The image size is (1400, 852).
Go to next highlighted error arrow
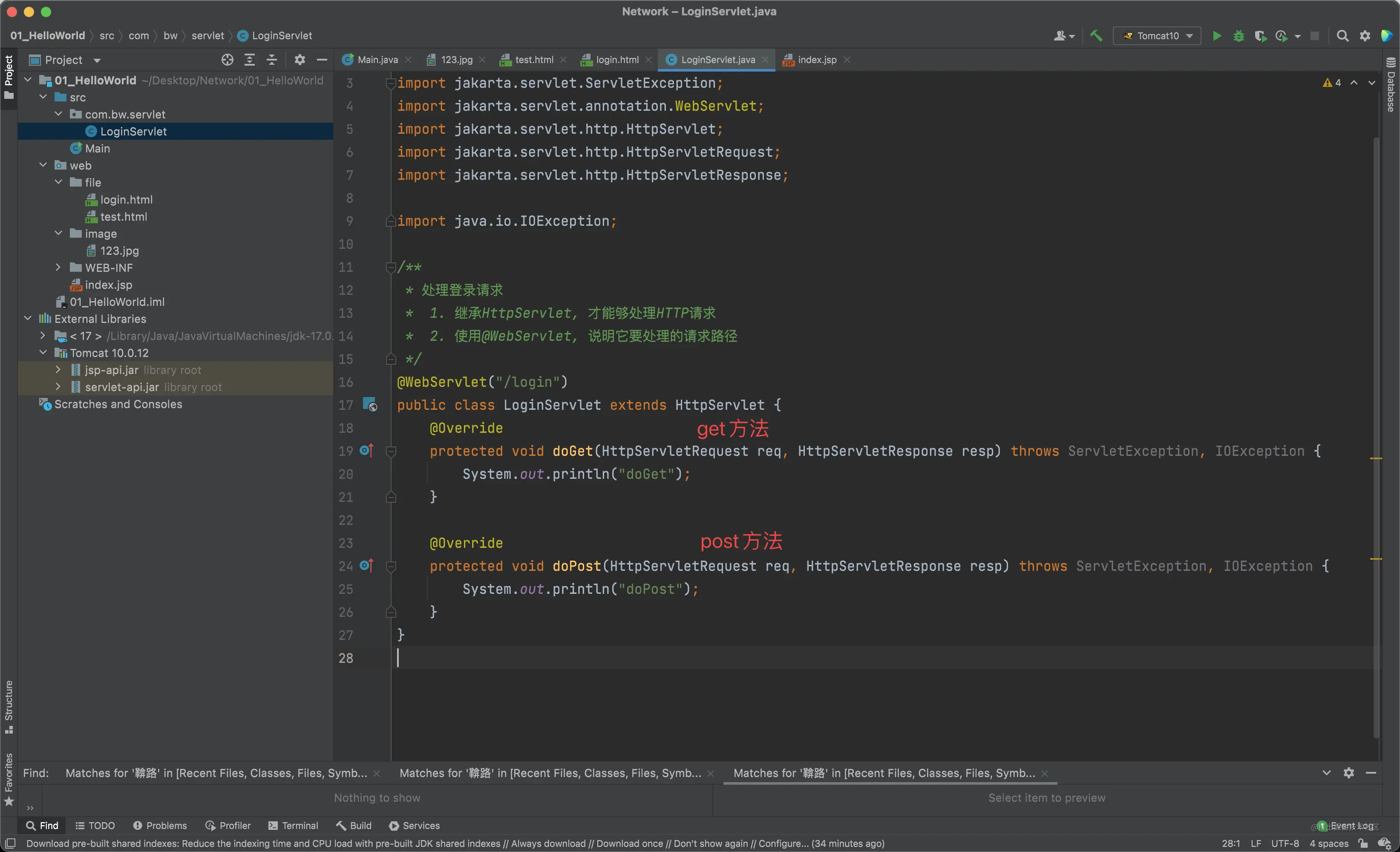(x=1371, y=83)
